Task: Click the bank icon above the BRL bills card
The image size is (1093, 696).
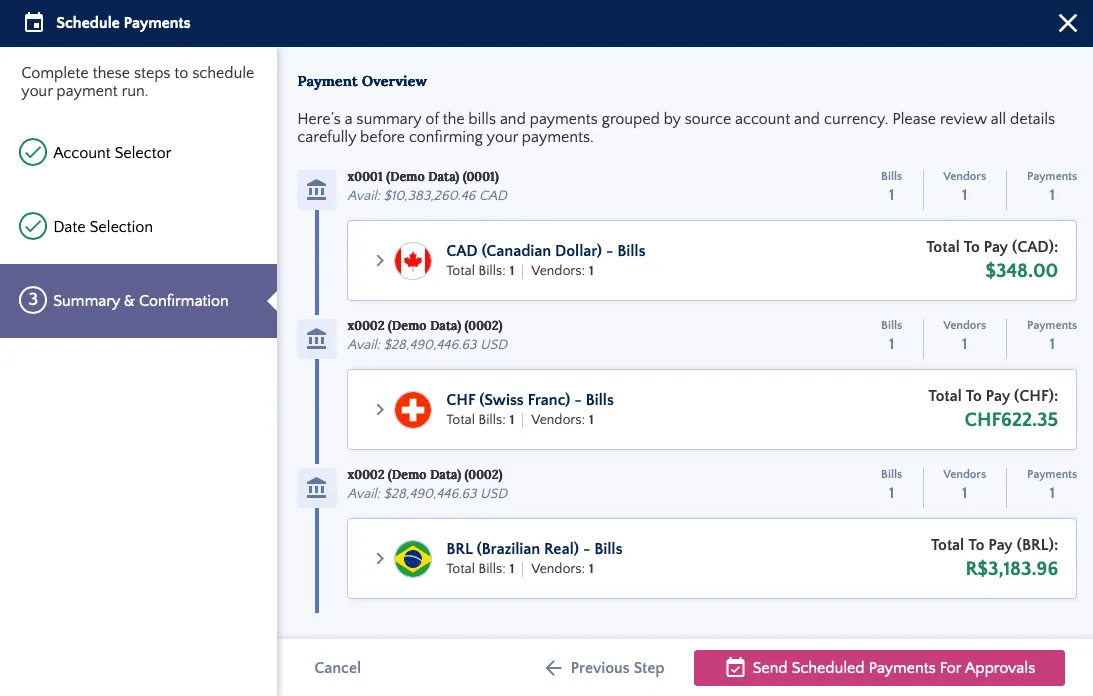Action: (316, 487)
